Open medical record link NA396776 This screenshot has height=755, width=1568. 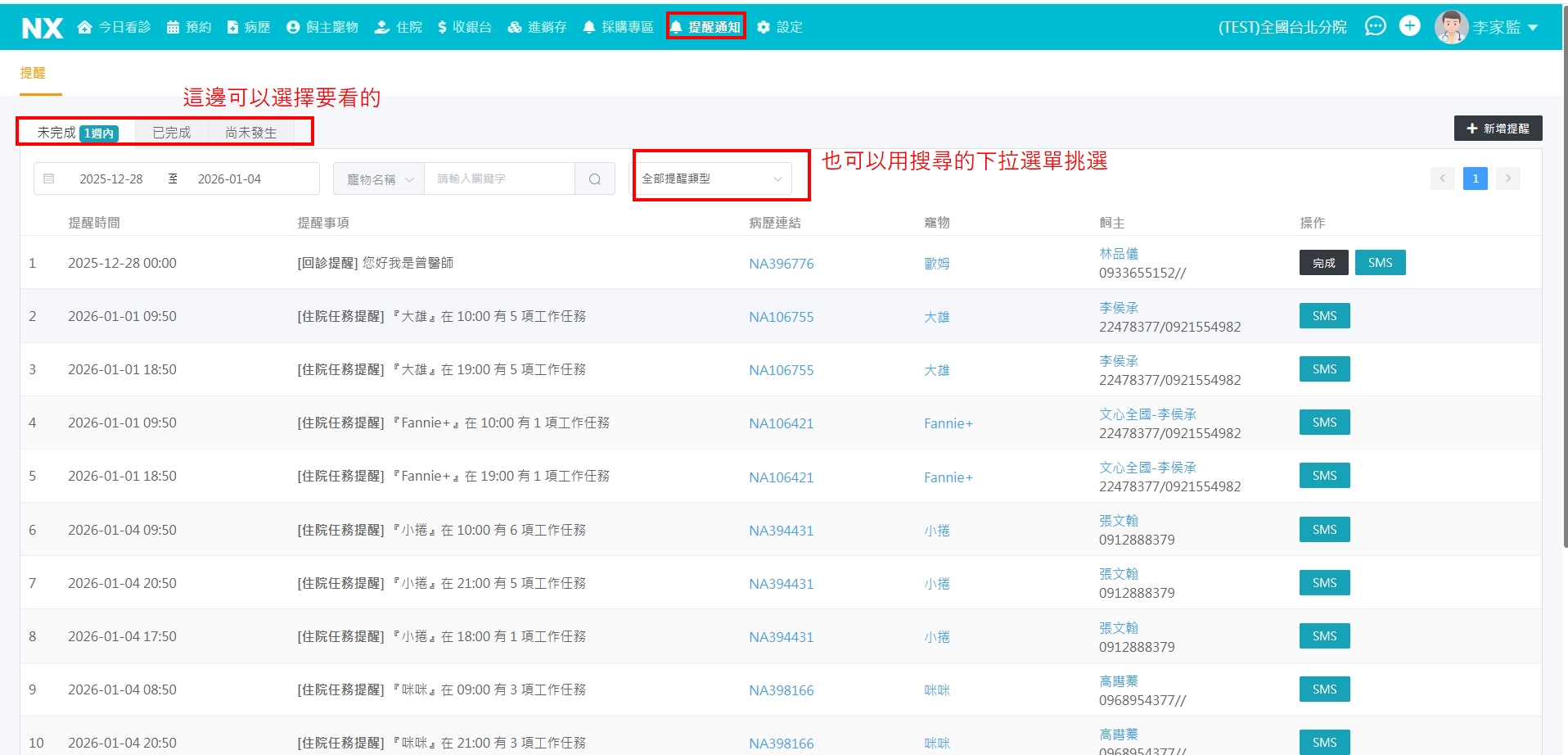[x=781, y=264]
